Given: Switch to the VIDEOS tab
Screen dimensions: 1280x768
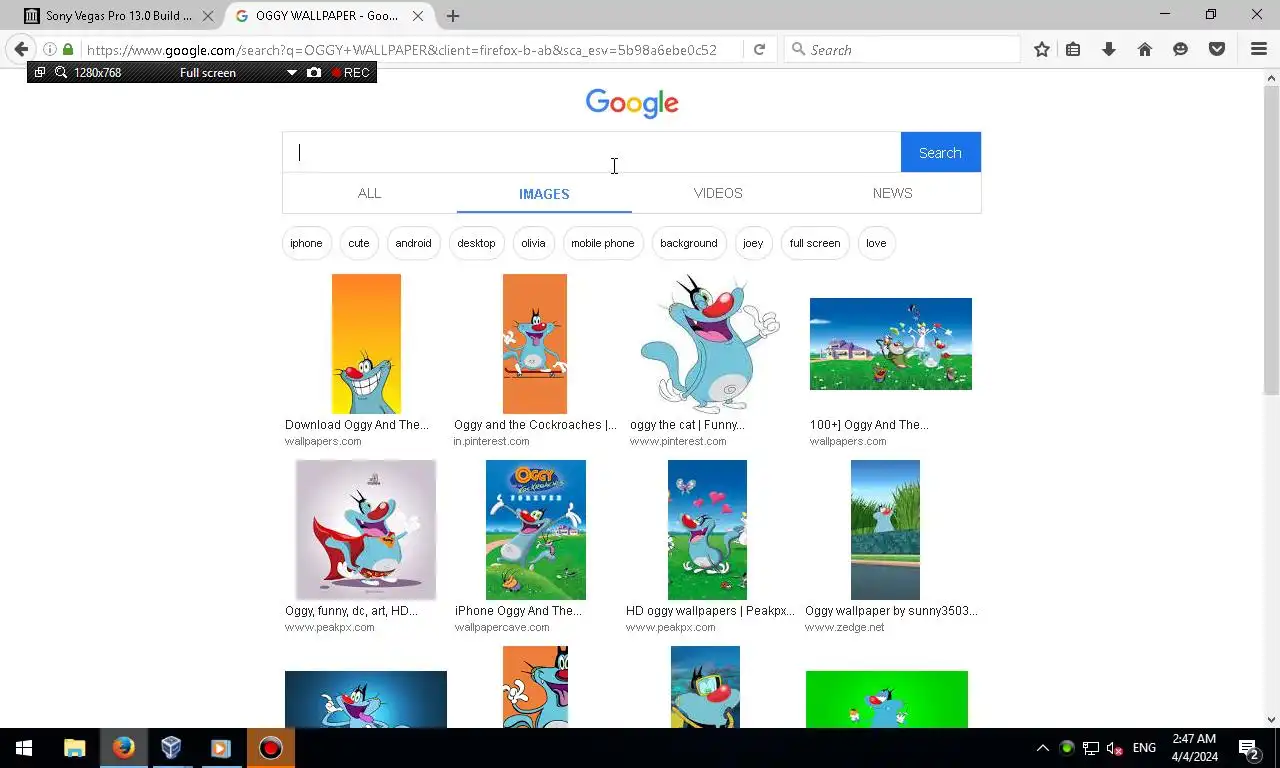Looking at the screenshot, I should click(x=718, y=193).
